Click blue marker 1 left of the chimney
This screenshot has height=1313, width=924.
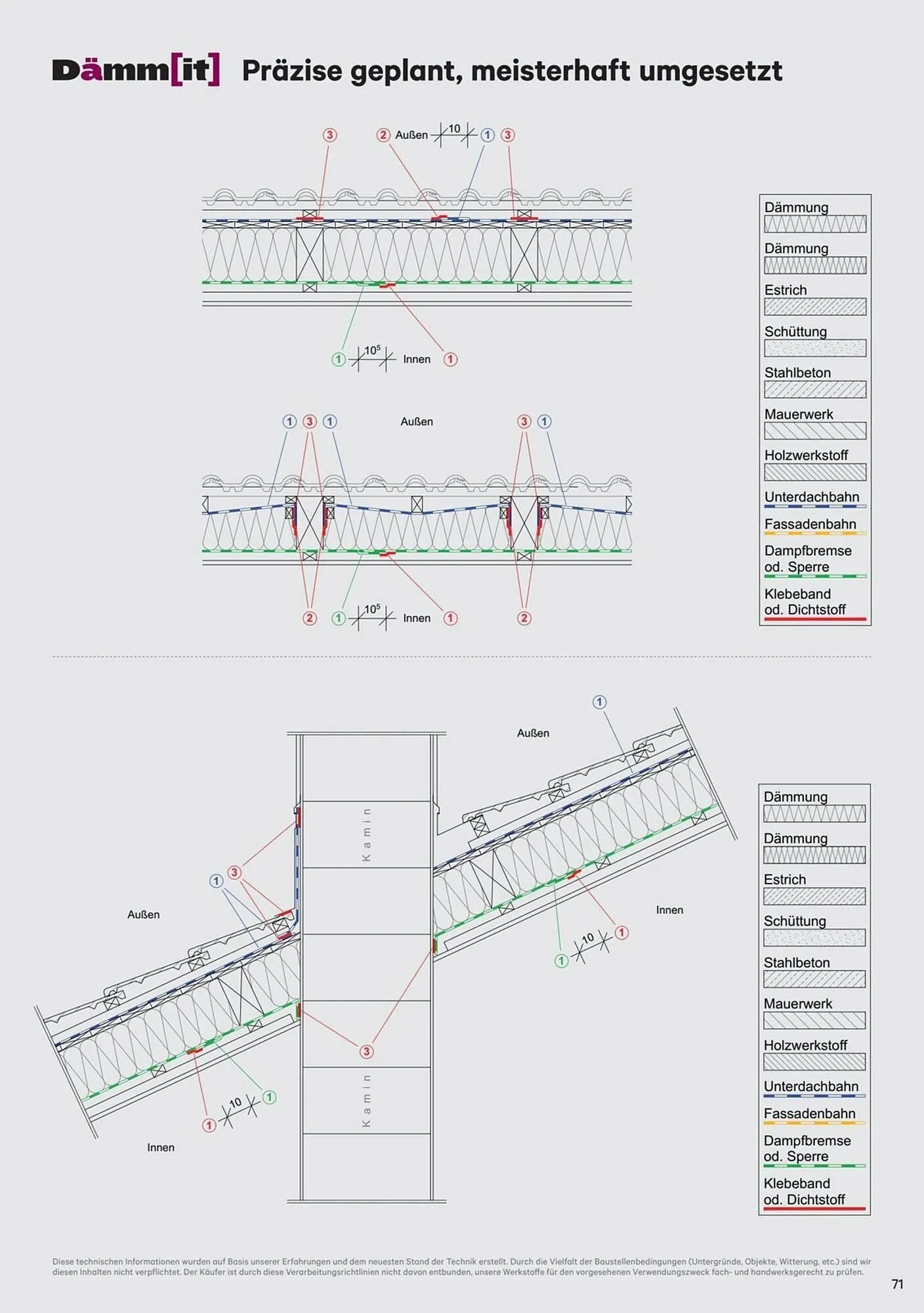click(216, 881)
